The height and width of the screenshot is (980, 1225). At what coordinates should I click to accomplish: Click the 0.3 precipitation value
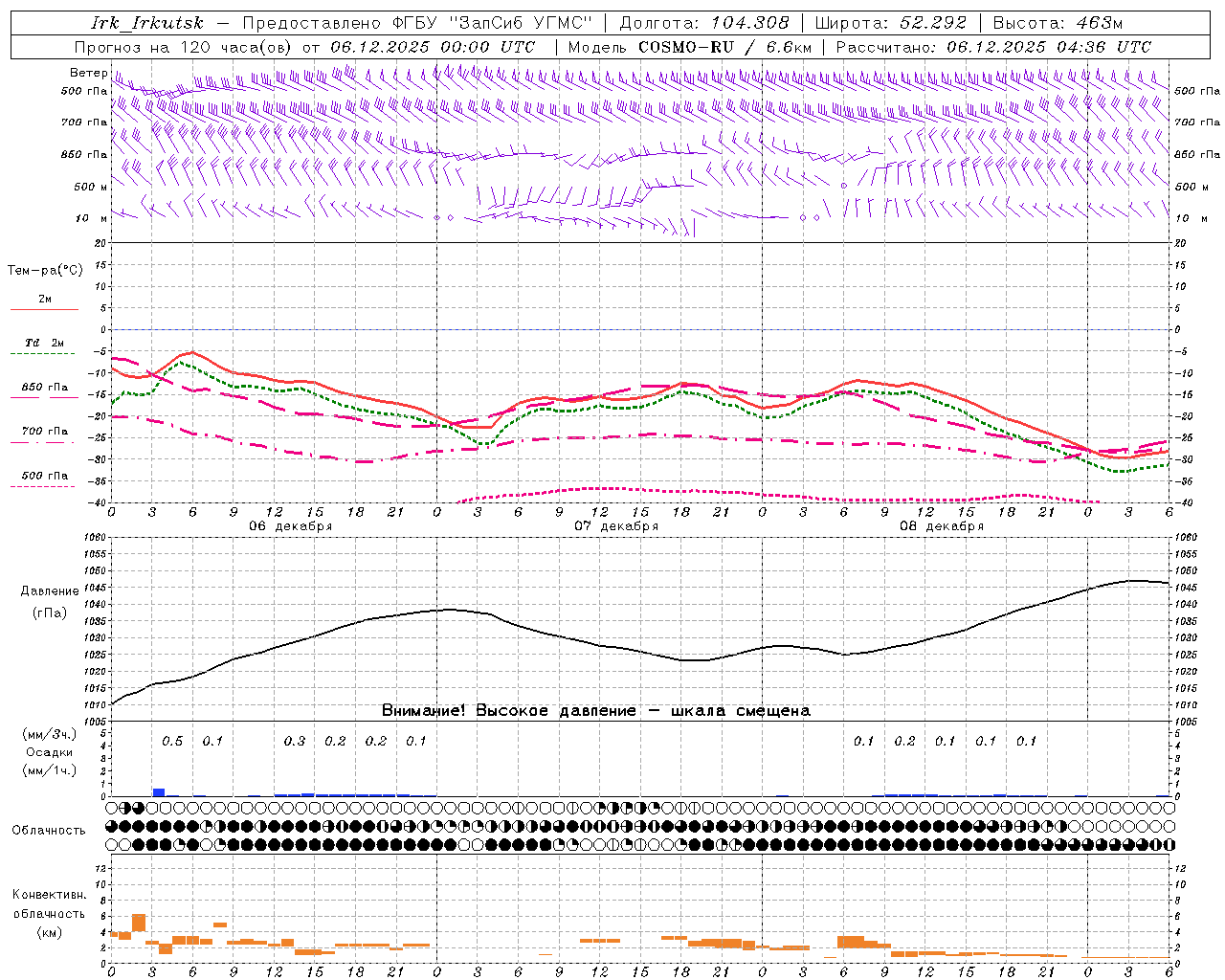[295, 742]
